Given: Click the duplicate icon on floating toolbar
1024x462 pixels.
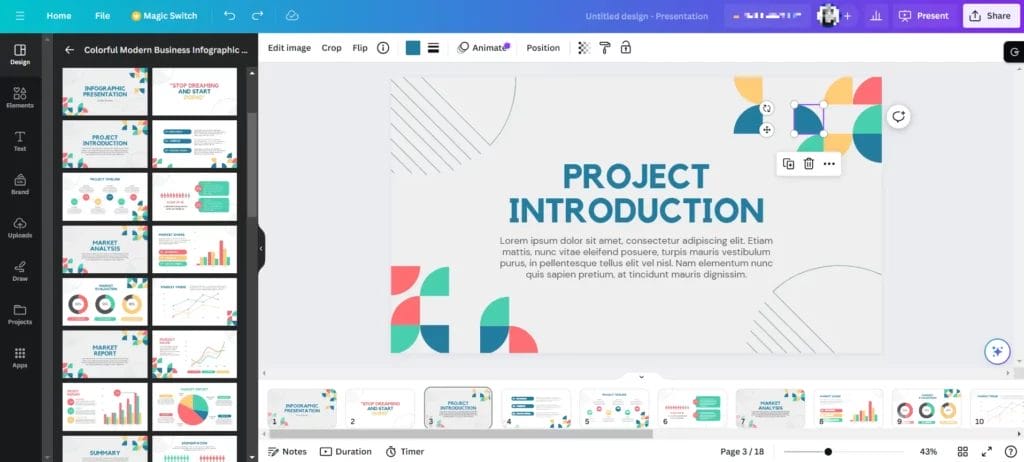Looking at the screenshot, I should [x=788, y=163].
